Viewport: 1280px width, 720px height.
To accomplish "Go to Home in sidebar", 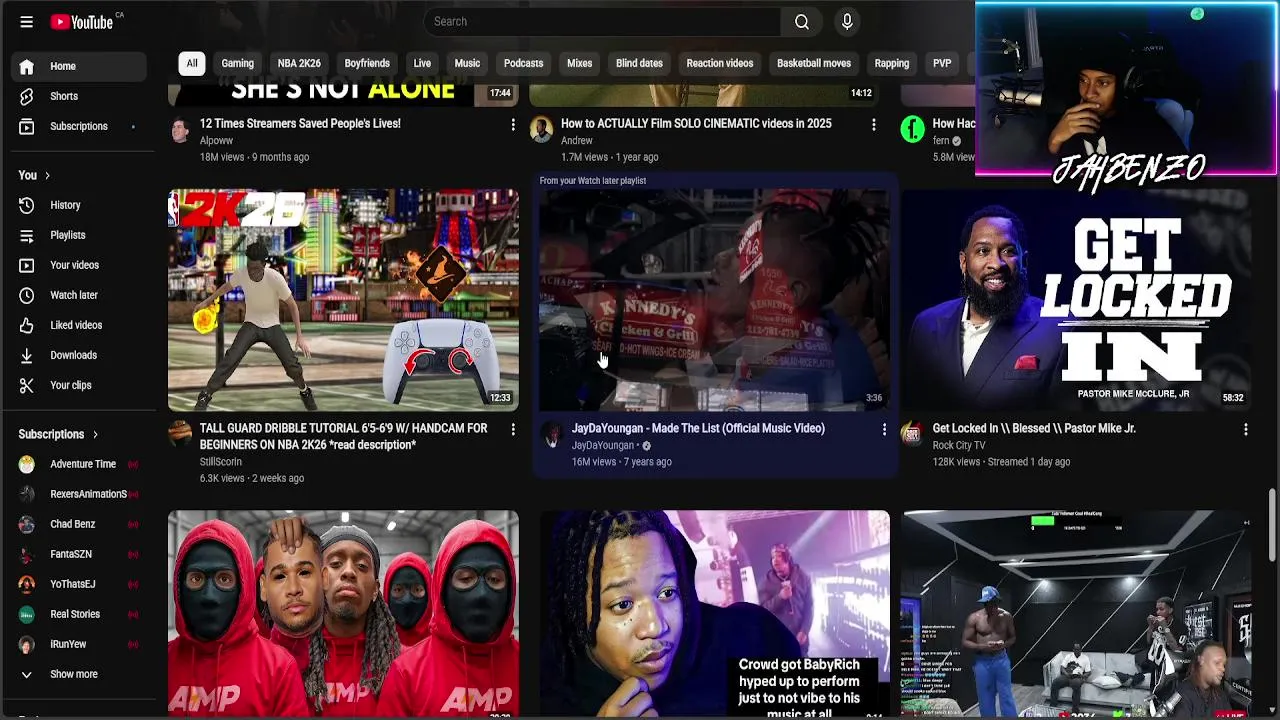I will pos(79,66).
